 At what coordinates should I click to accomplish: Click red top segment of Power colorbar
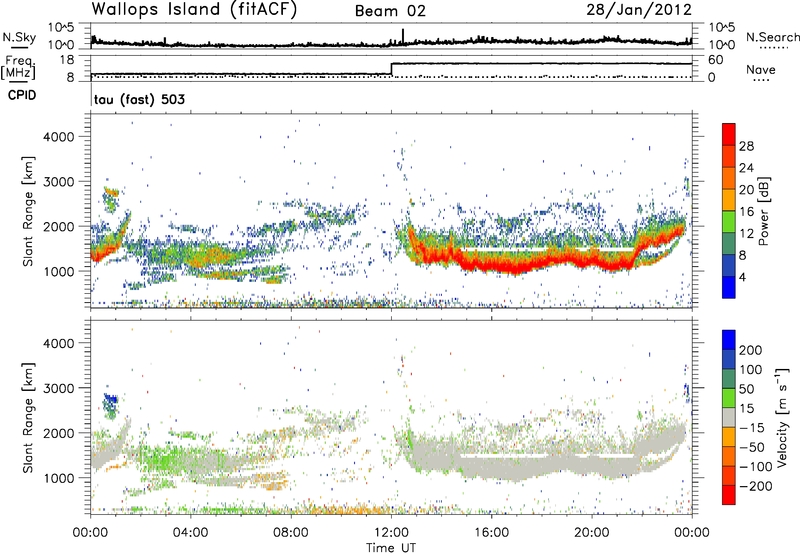(x=729, y=135)
